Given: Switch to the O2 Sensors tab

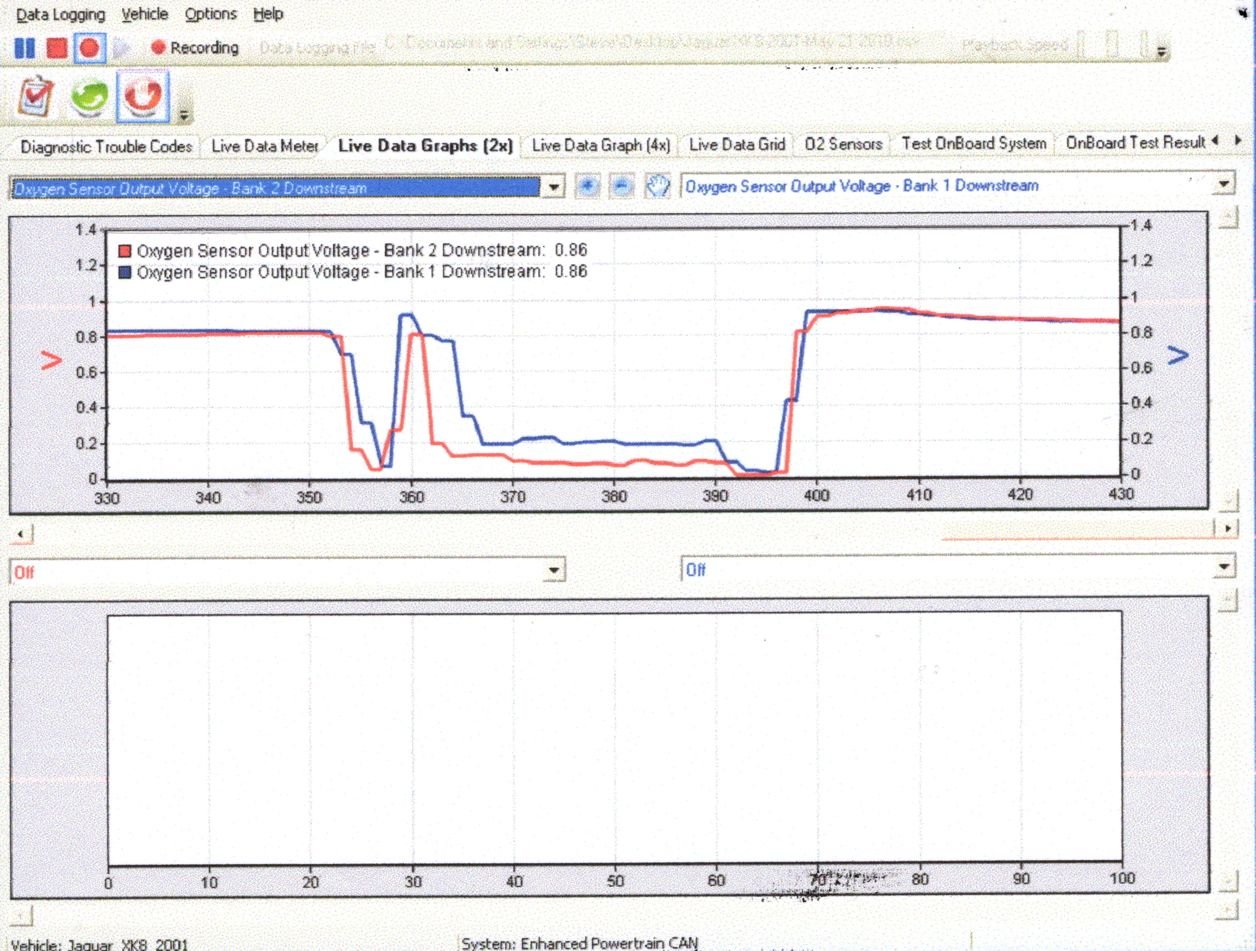Looking at the screenshot, I should (x=843, y=144).
